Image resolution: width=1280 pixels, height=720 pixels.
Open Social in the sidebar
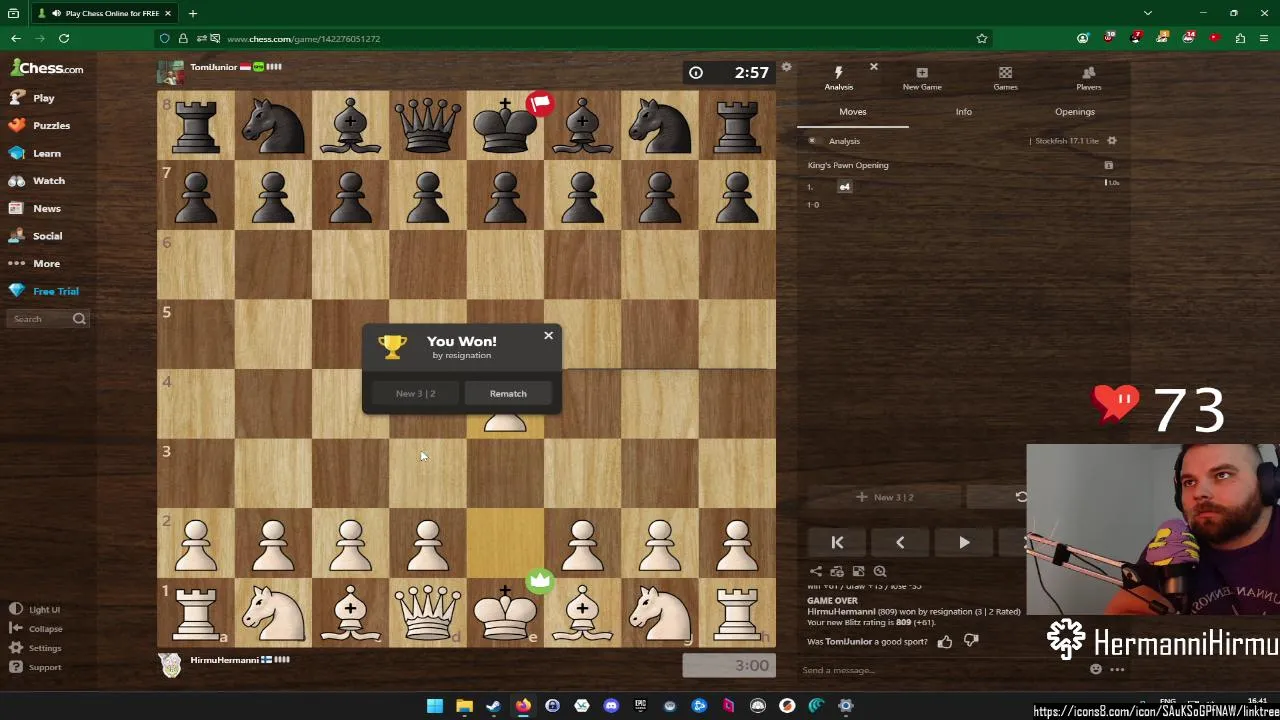(35, 236)
